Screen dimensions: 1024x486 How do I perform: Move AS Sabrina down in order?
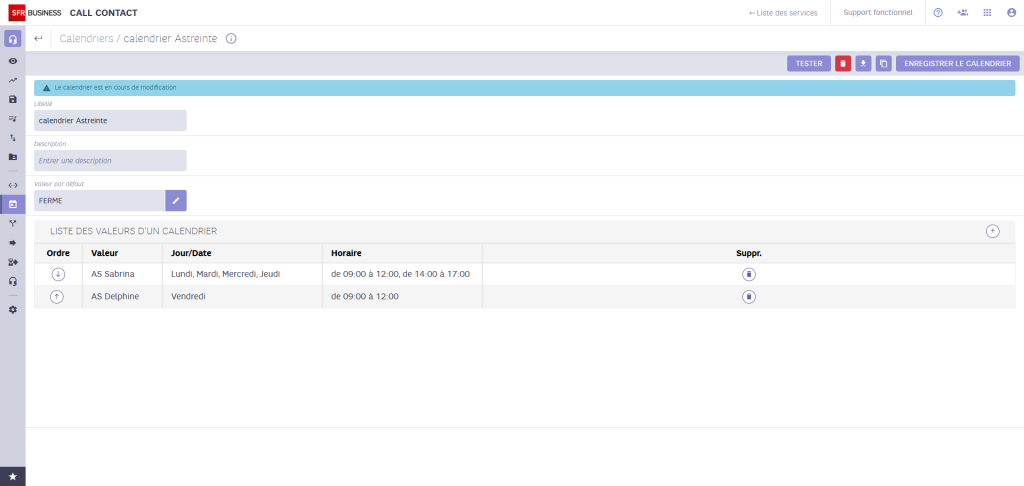[58, 274]
